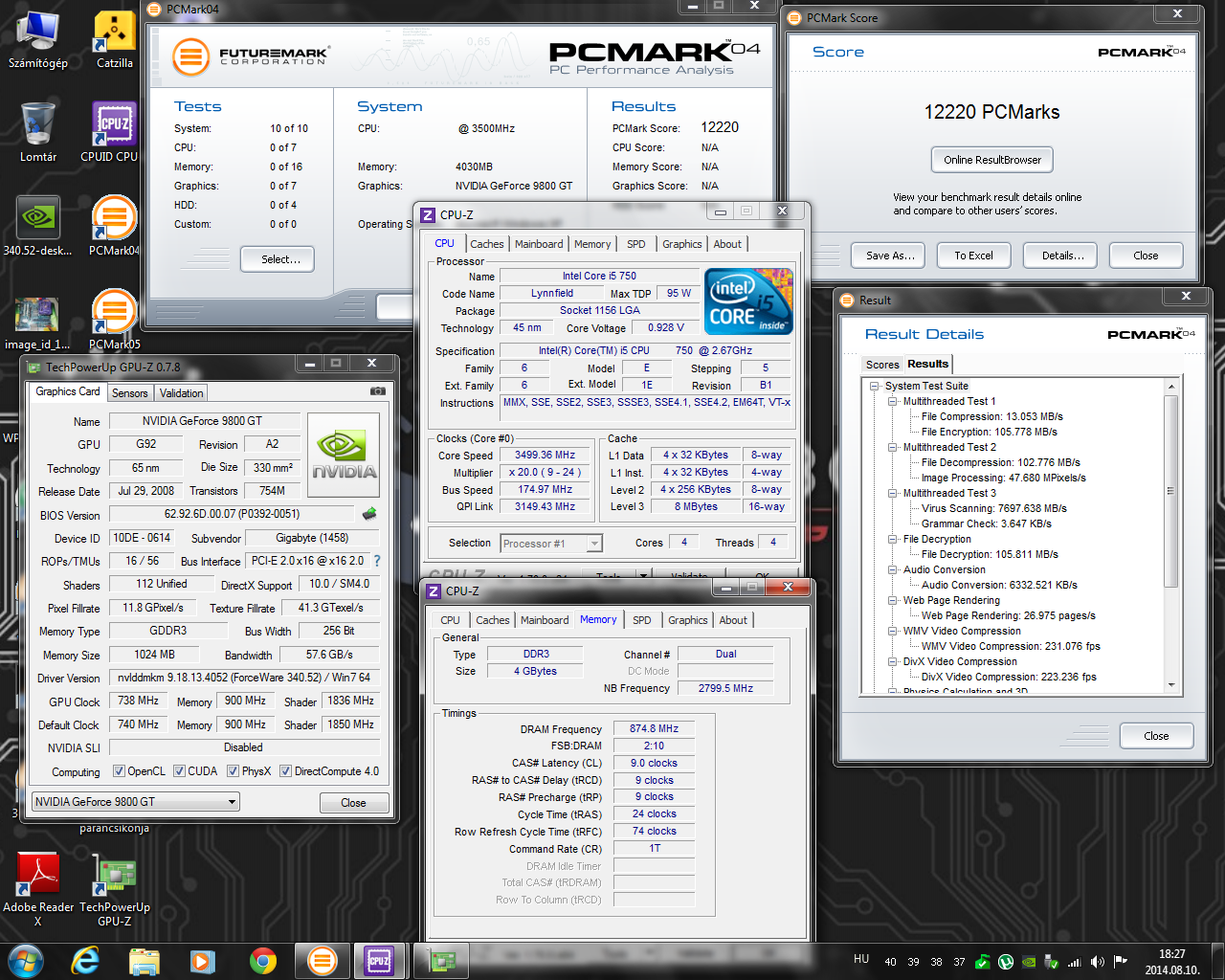Switch to Scores tab in Result Details
Image resolution: width=1225 pixels, height=980 pixels.
coord(882,365)
